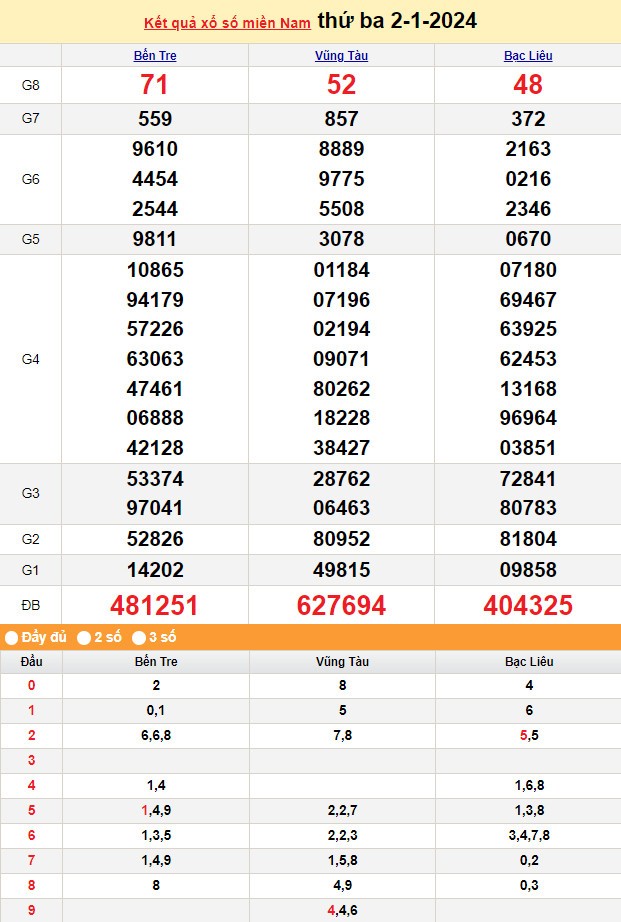The image size is (621, 922).
Task: Open the 'Kết quả xổ số miền Nam' link
Action: tap(227, 22)
